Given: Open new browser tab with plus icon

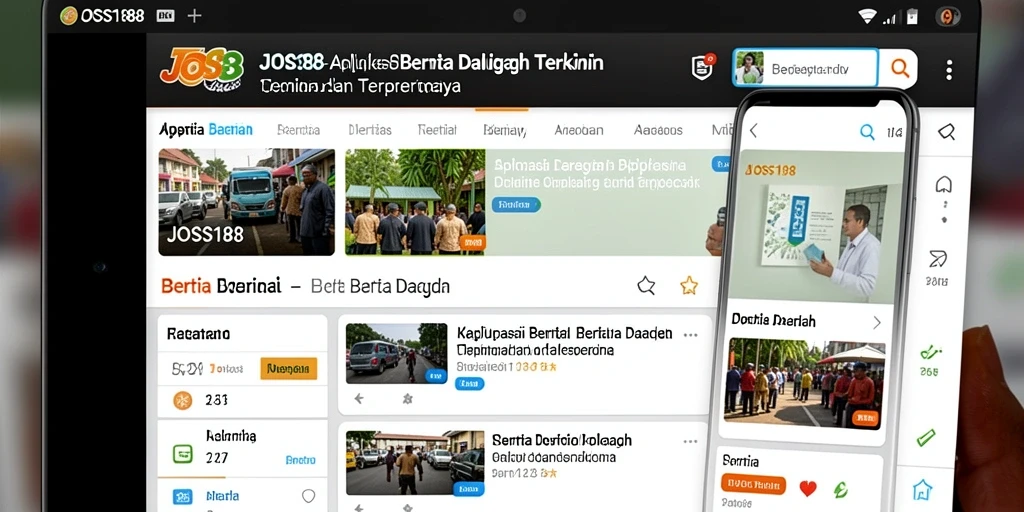Looking at the screenshot, I should click(194, 16).
